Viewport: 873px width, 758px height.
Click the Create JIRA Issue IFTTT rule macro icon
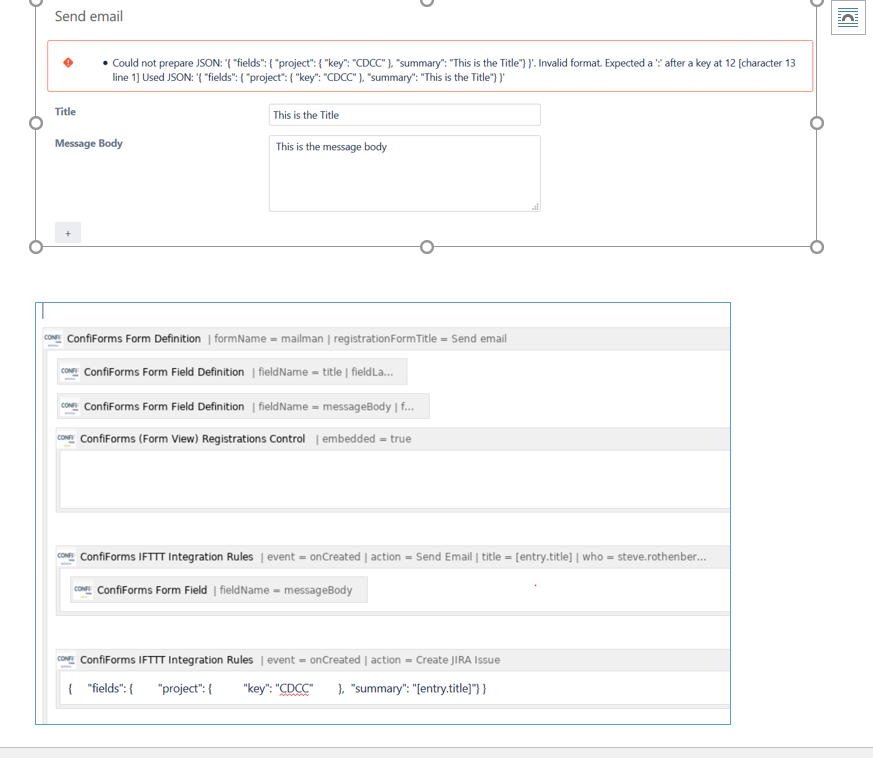[66, 659]
